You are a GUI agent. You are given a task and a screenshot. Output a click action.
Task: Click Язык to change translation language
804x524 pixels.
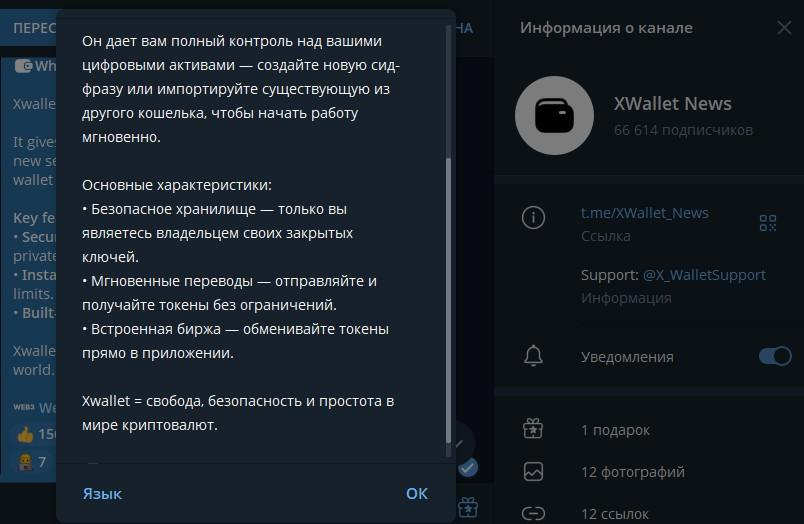coord(102,493)
